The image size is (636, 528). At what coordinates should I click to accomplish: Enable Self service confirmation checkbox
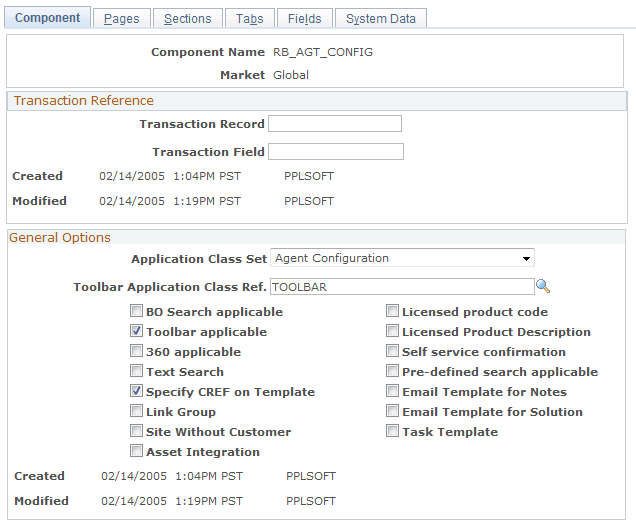[392, 351]
